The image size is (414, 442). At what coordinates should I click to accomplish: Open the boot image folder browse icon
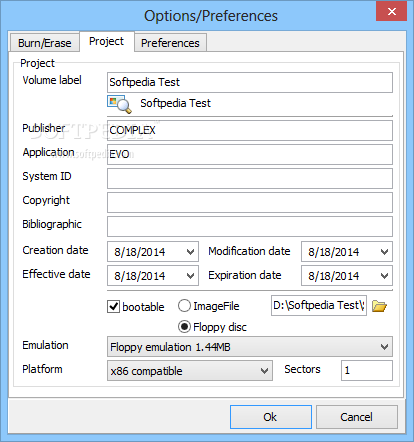(379, 306)
